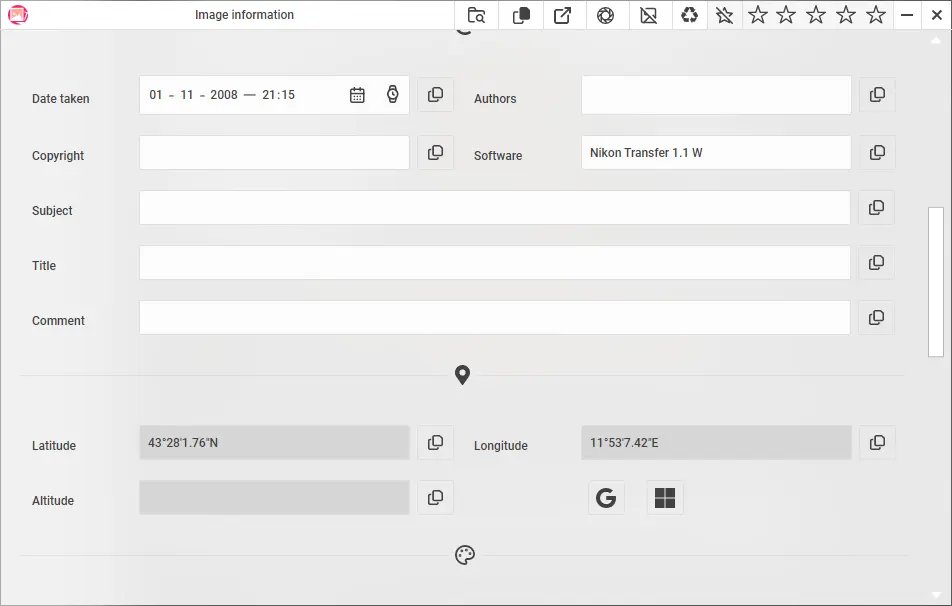The image size is (952, 606).
Task: Click into the empty Authors field
Action: (x=715, y=94)
